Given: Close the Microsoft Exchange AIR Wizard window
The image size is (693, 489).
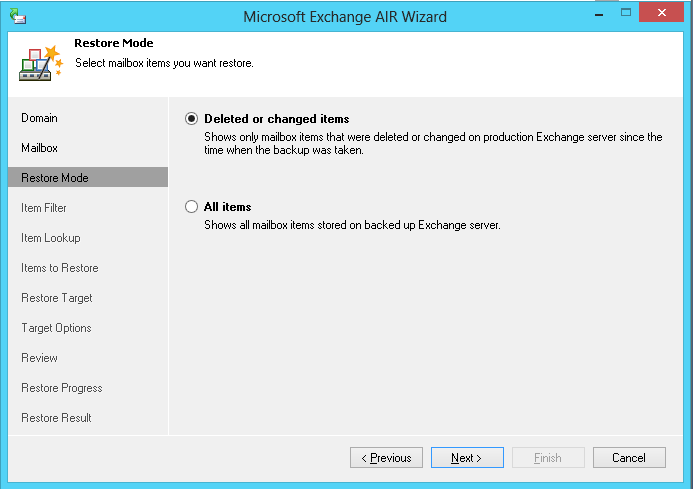Looking at the screenshot, I should click(x=662, y=12).
